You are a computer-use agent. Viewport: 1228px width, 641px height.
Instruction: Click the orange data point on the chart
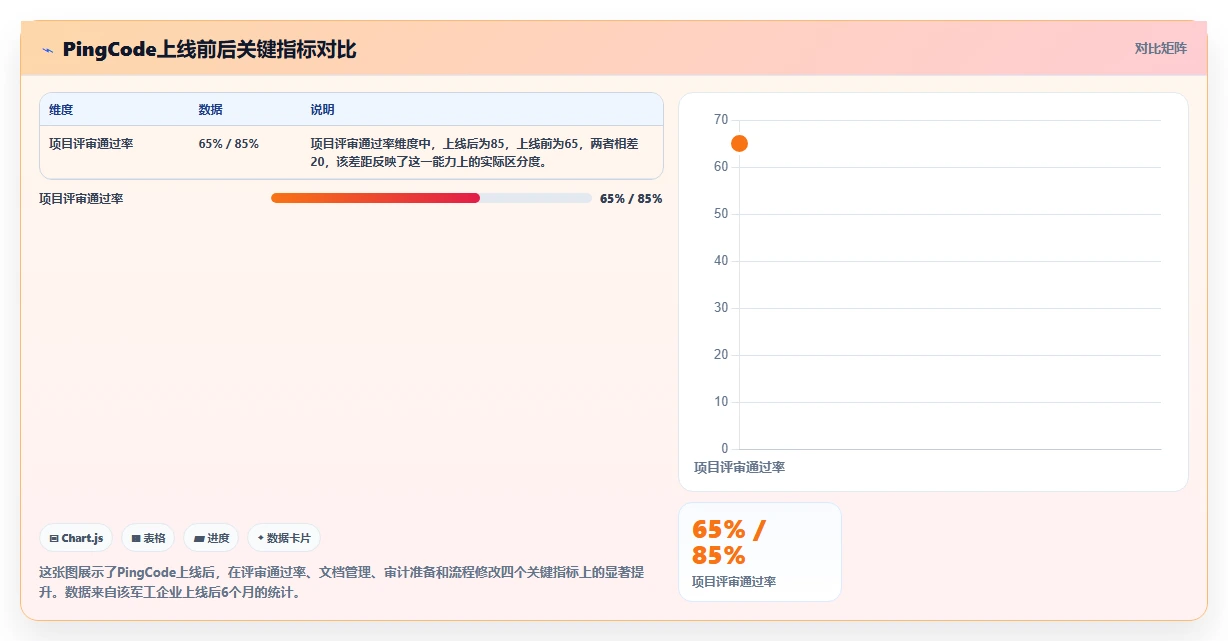(739, 143)
